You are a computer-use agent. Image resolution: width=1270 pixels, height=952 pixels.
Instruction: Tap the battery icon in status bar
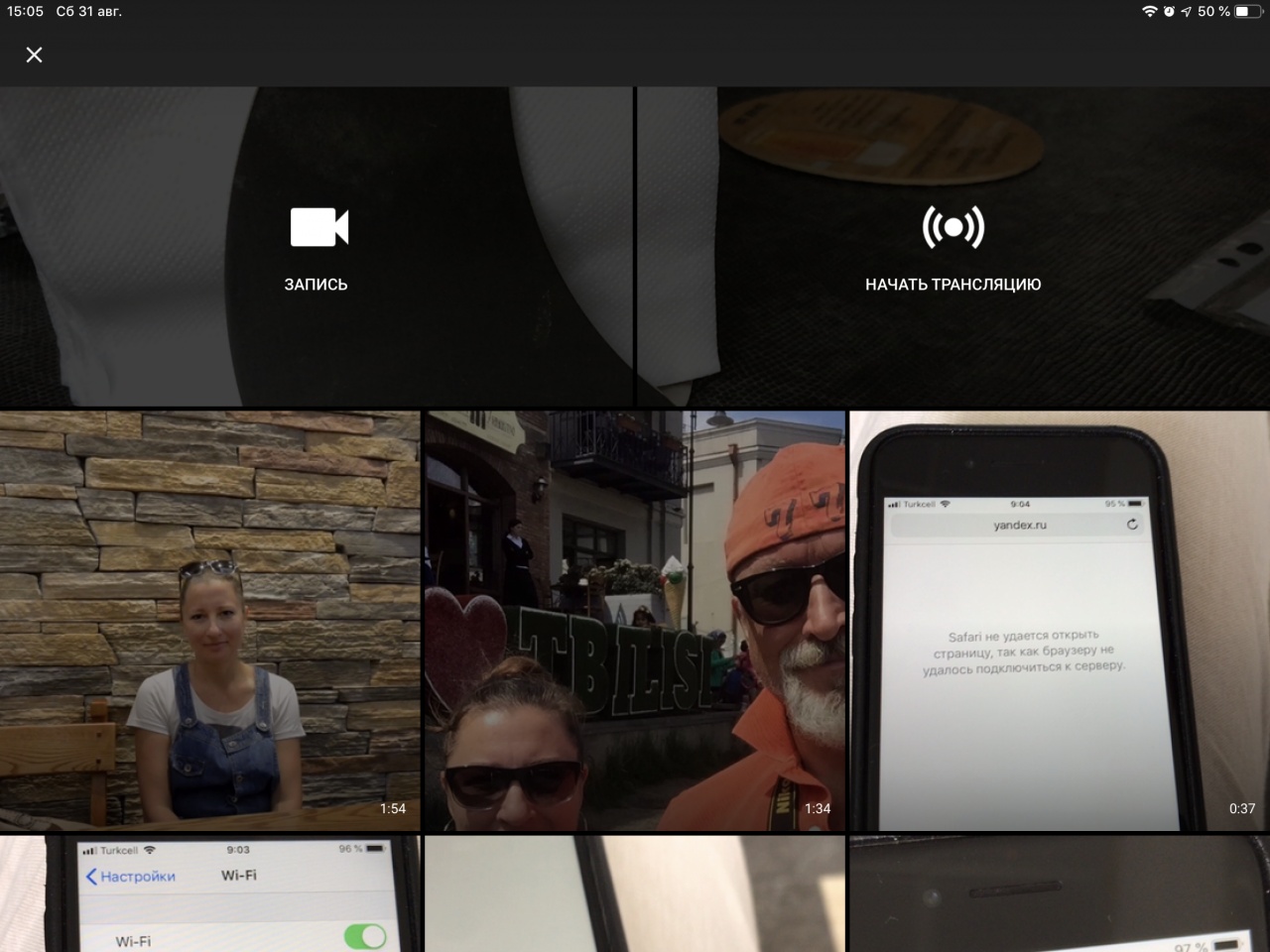(x=1249, y=11)
